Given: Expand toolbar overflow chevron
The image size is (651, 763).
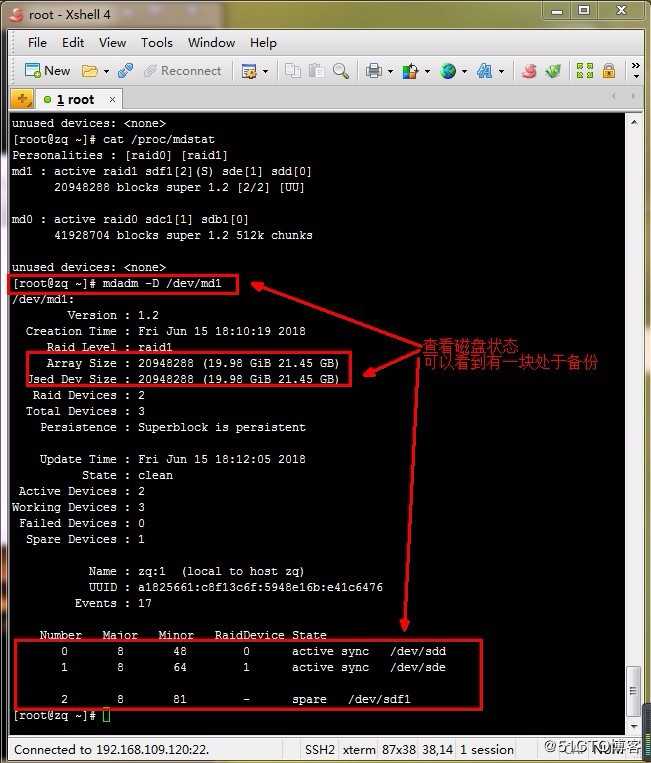Looking at the screenshot, I should coord(635,70).
